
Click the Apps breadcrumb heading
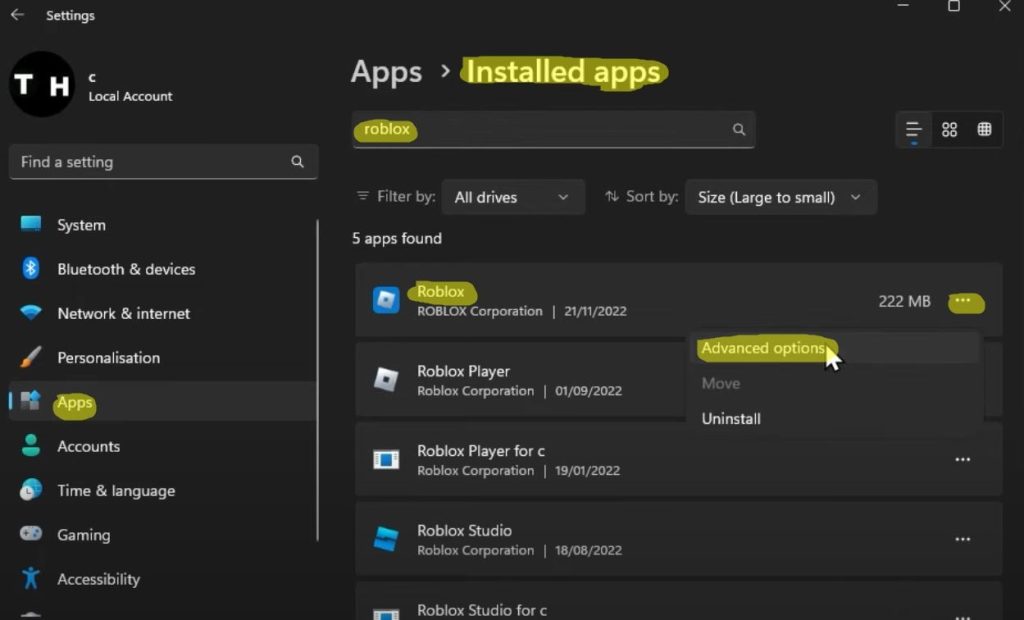pos(387,71)
